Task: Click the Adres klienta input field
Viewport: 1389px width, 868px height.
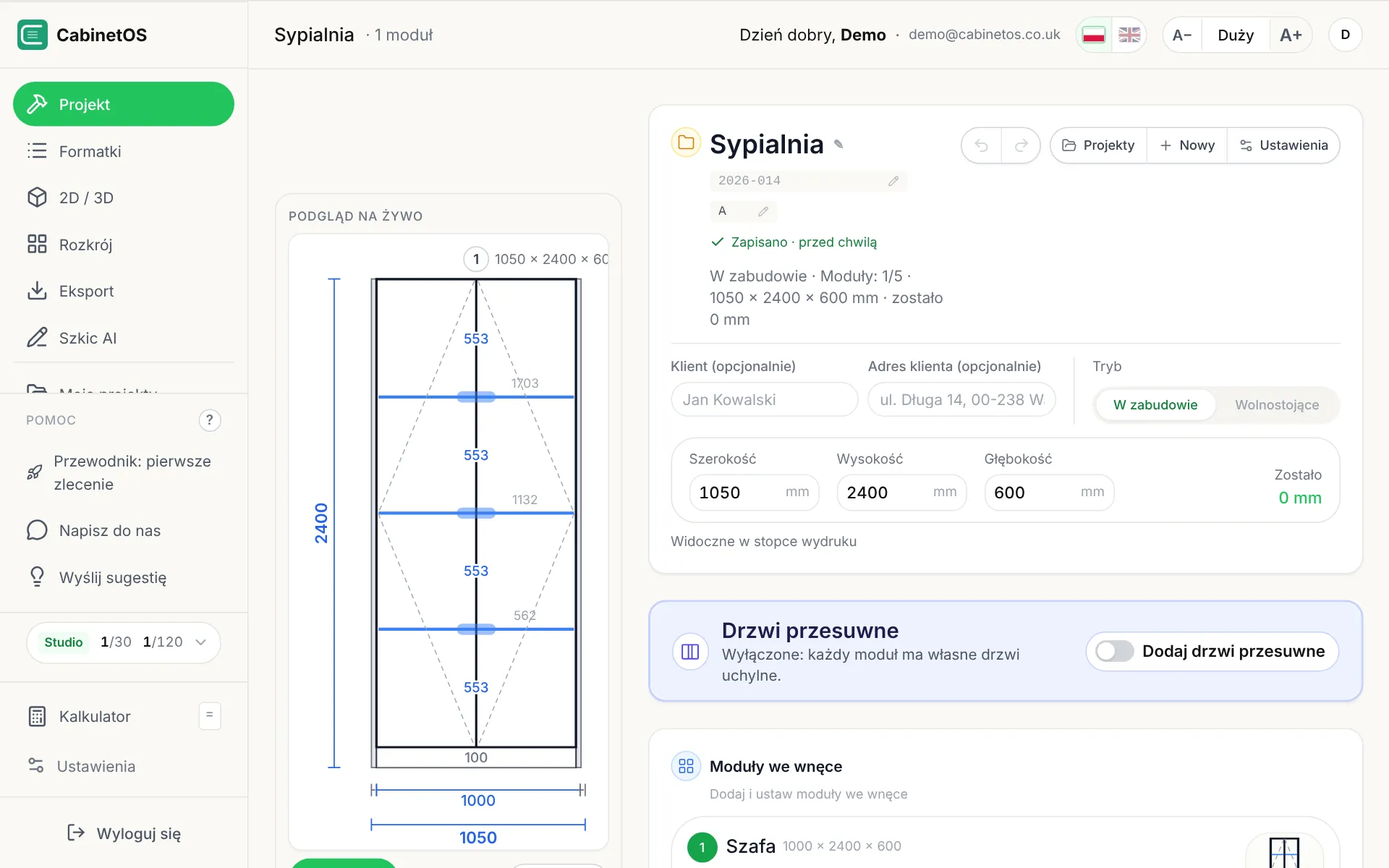Action: (x=961, y=399)
